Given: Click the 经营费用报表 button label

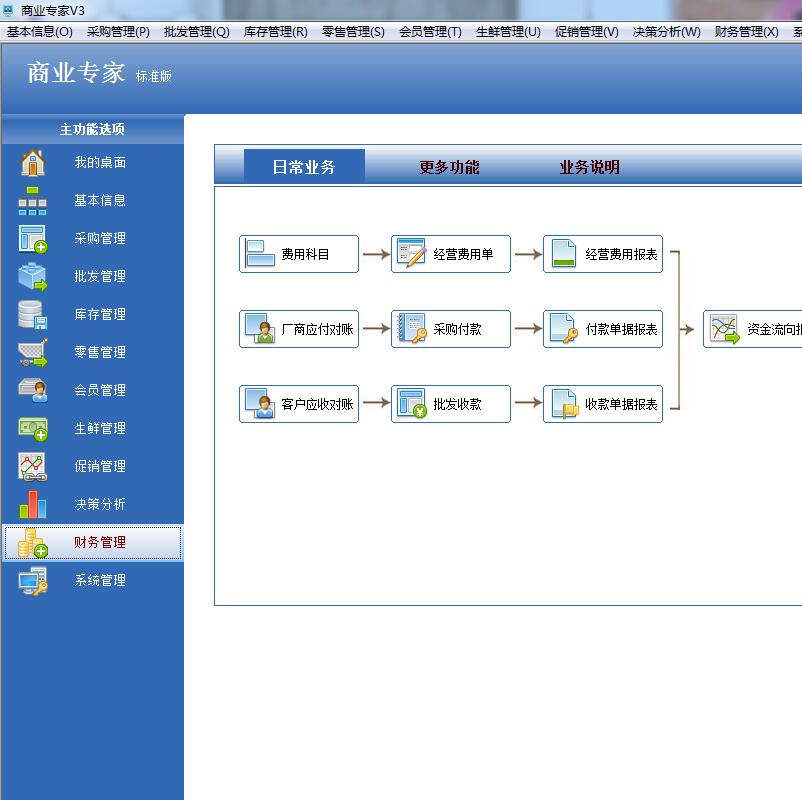Looking at the screenshot, I should [x=621, y=254].
